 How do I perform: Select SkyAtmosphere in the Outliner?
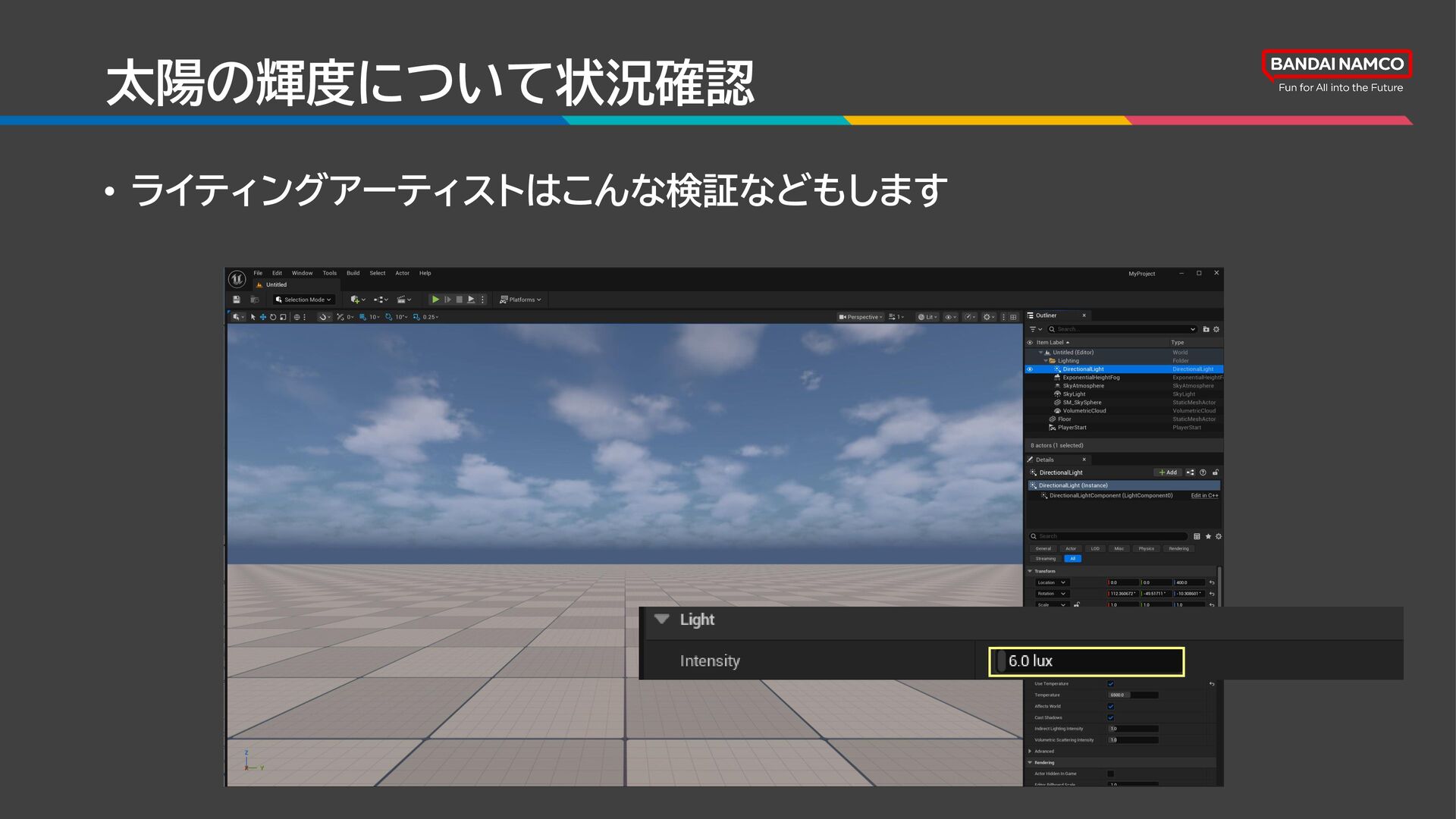tap(1083, 386)
